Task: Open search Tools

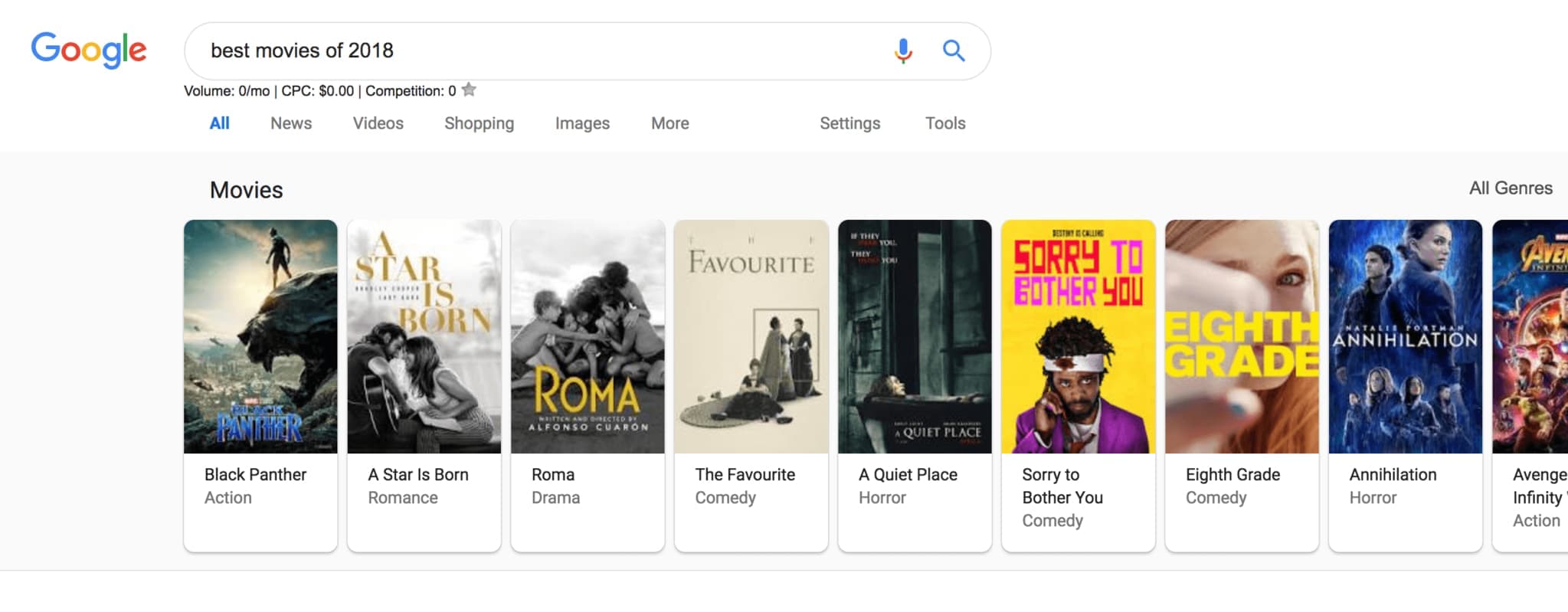Action: [x=945, y=123]
